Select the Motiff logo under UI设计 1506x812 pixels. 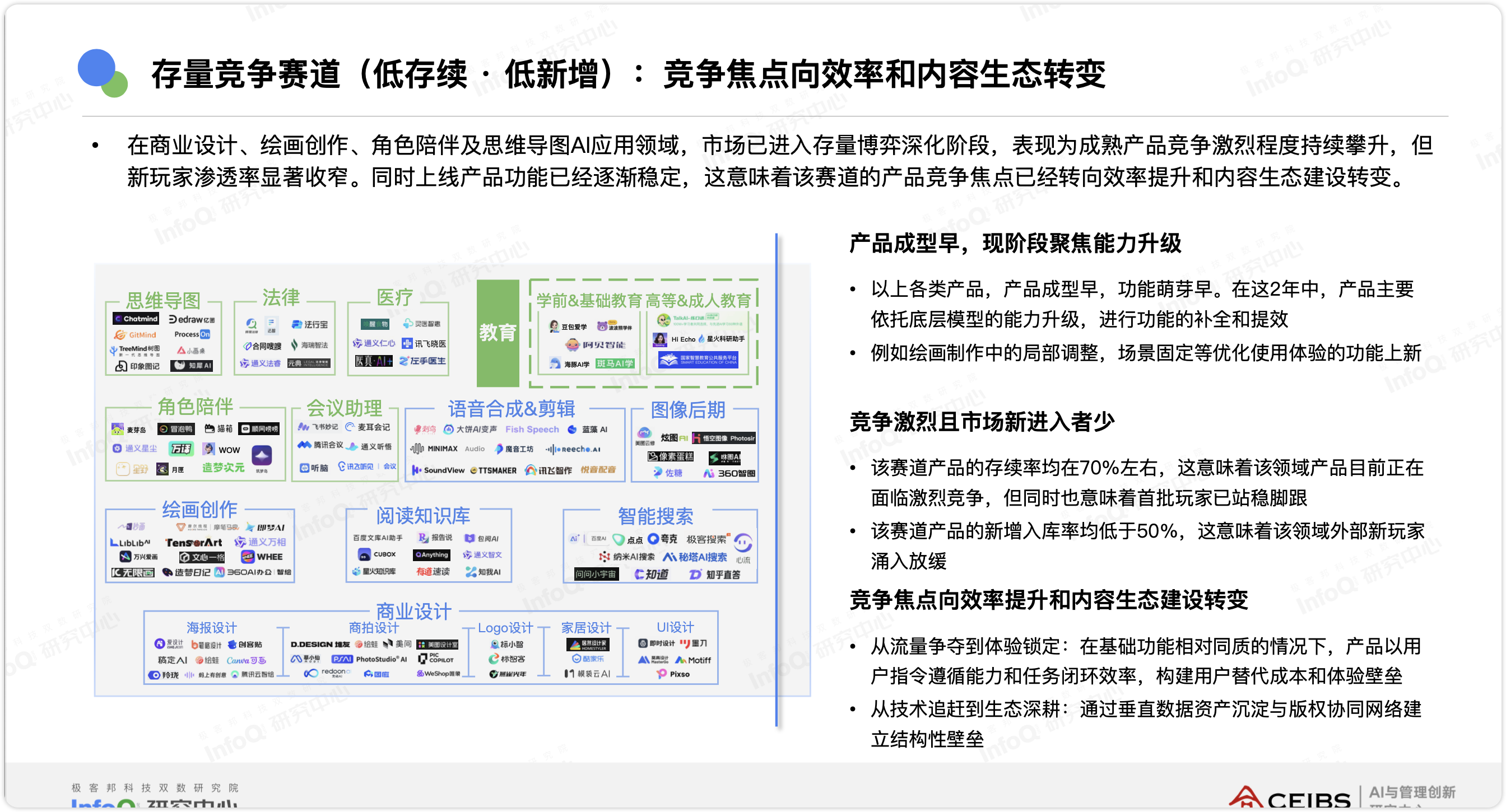(693, 660)
